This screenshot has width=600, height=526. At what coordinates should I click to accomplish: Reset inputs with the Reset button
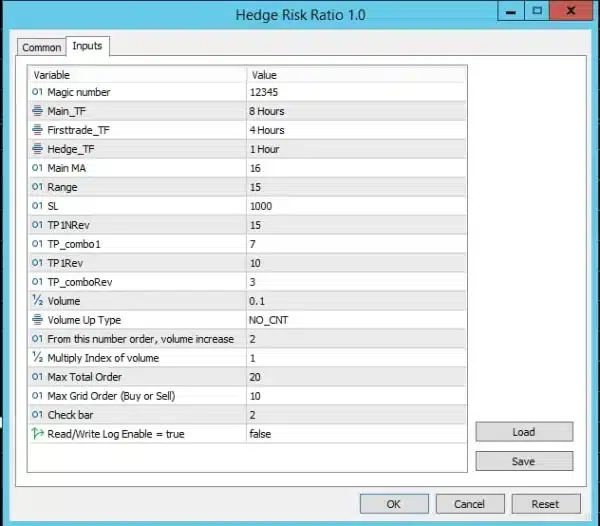tap(546, 504)
